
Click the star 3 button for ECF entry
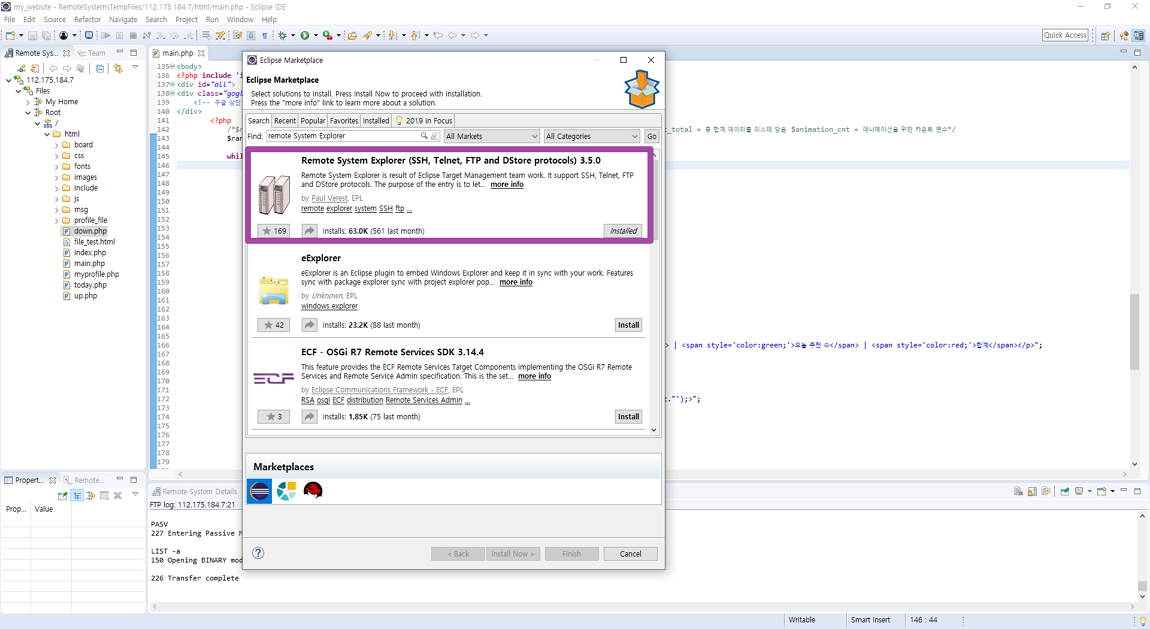(x=274, y=416)
